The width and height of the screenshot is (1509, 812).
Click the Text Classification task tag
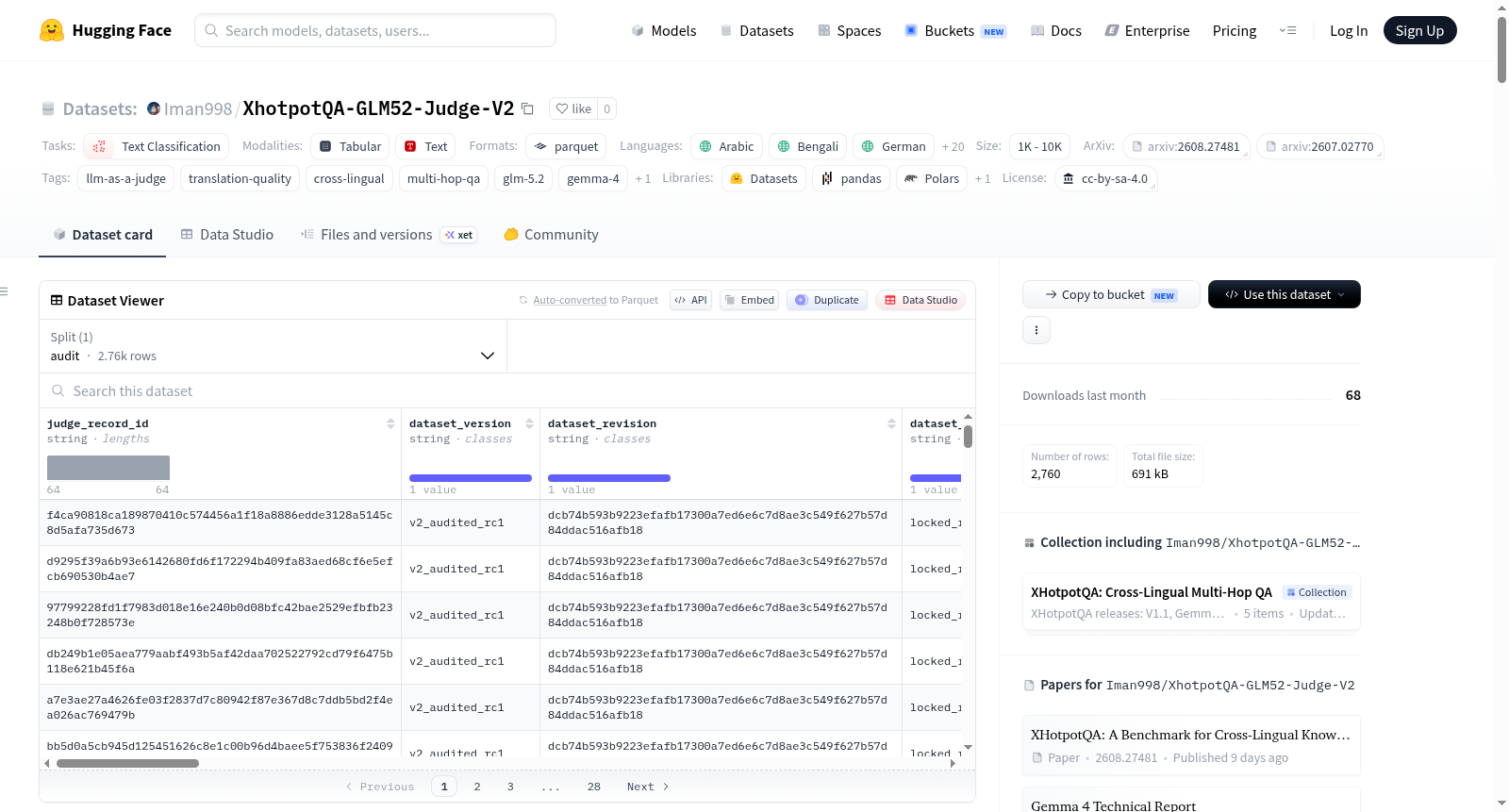pos(157,146)
